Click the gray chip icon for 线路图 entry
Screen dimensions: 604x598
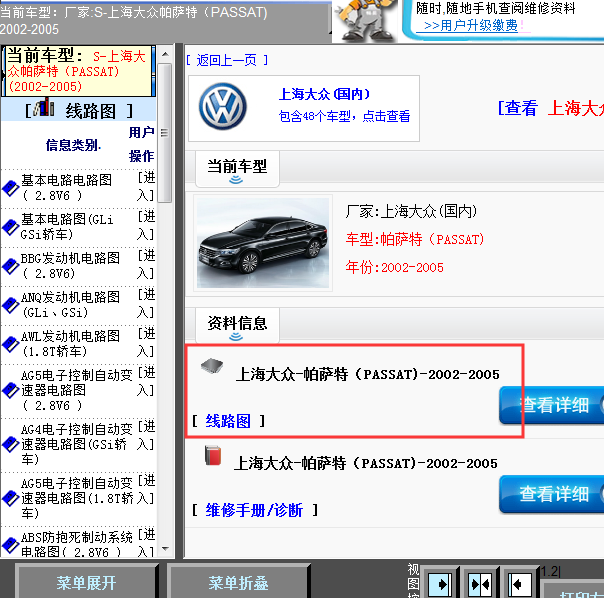(212, 365)
